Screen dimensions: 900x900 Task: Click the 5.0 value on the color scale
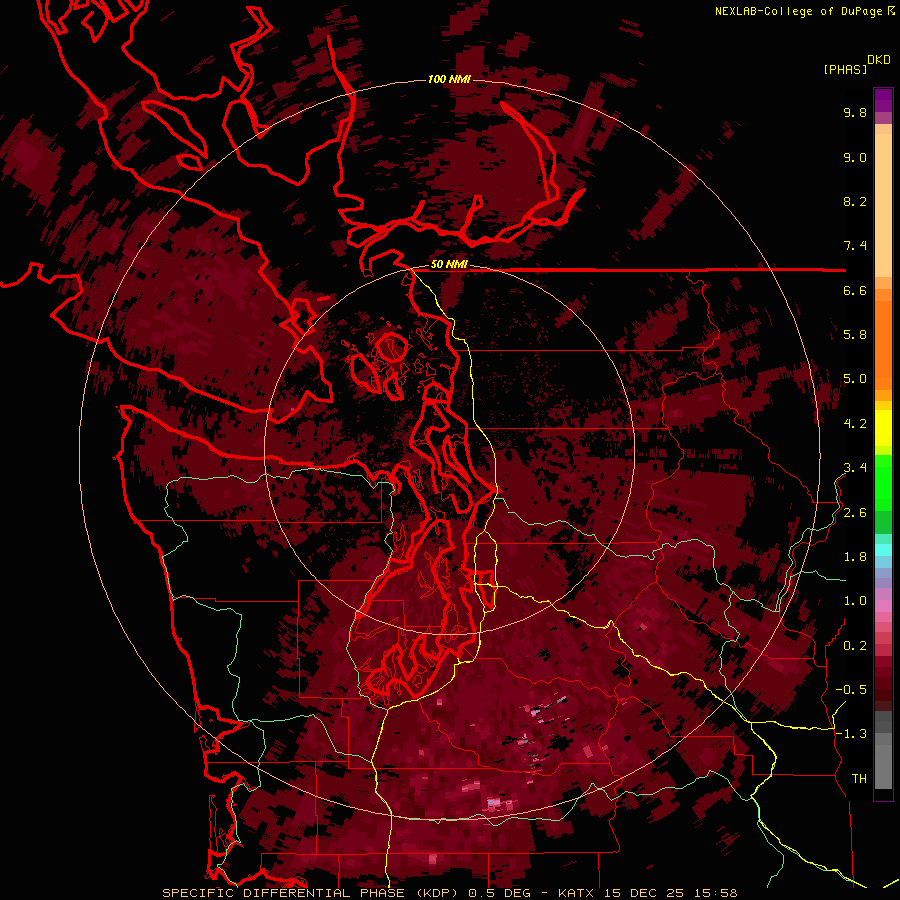(x=855, y=379)
